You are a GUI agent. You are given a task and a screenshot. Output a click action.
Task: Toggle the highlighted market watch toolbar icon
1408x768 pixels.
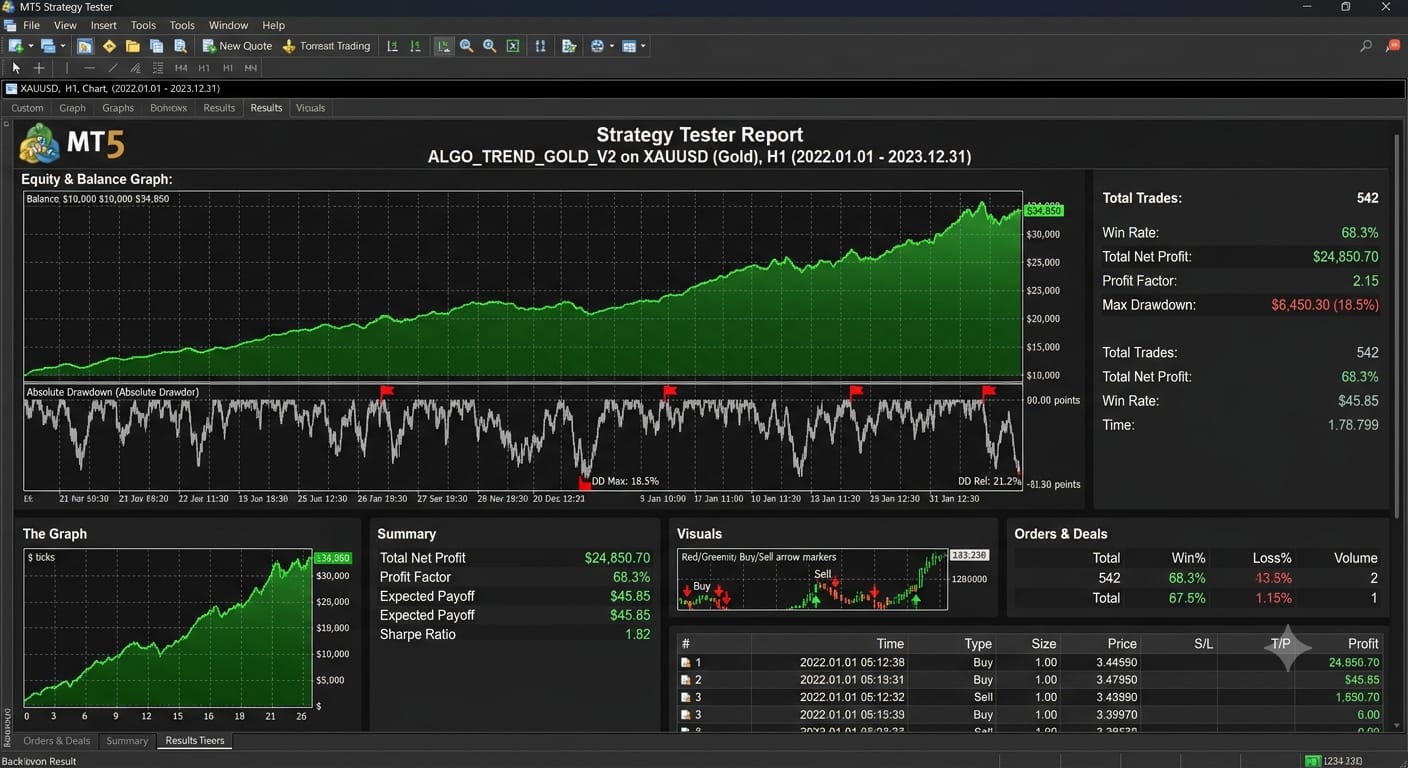click(85, 46)
